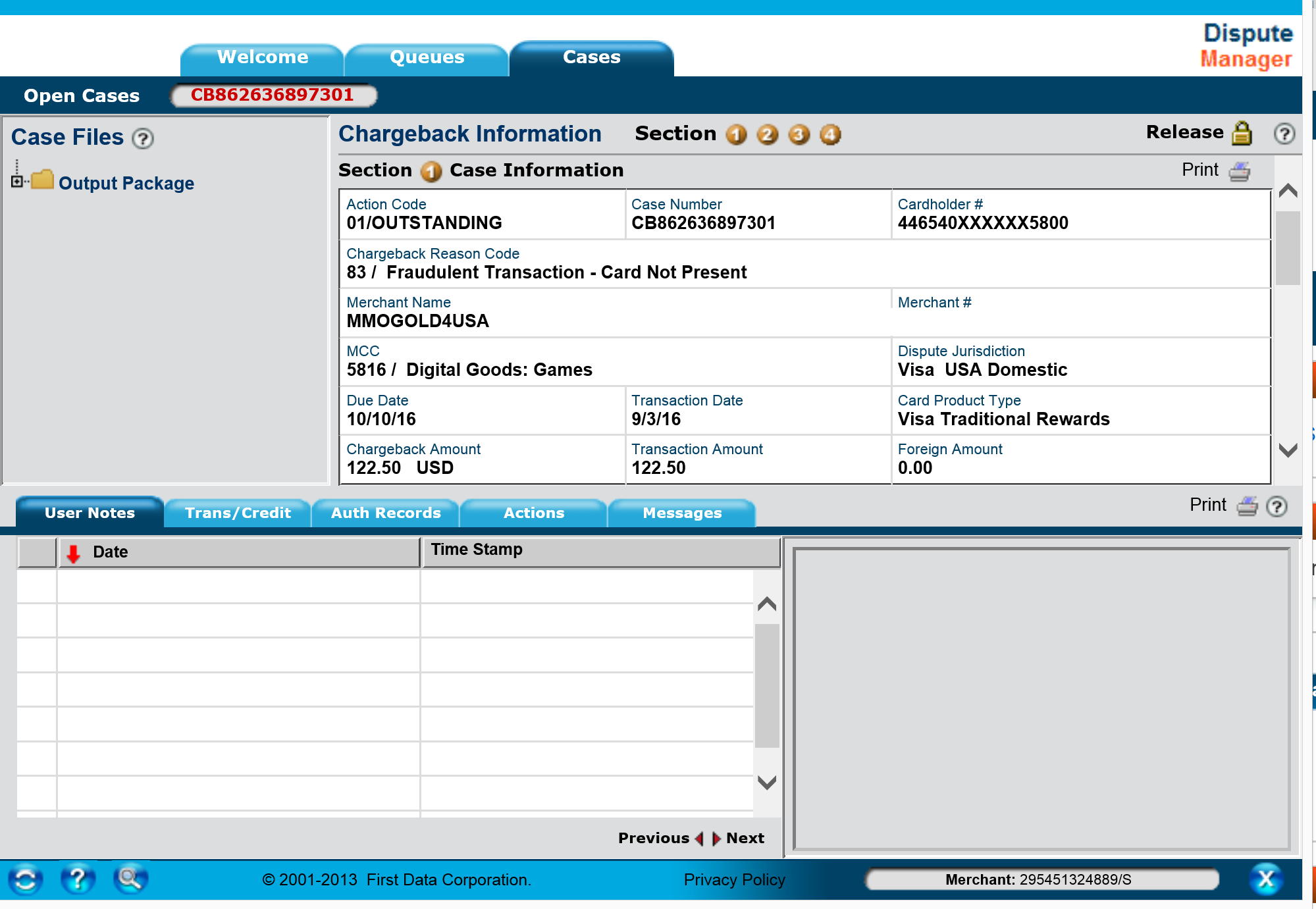This screenshot has height=909, width=1316.
Task: Open the Trans/Credit tab
Action: click(x=238, y=513)
